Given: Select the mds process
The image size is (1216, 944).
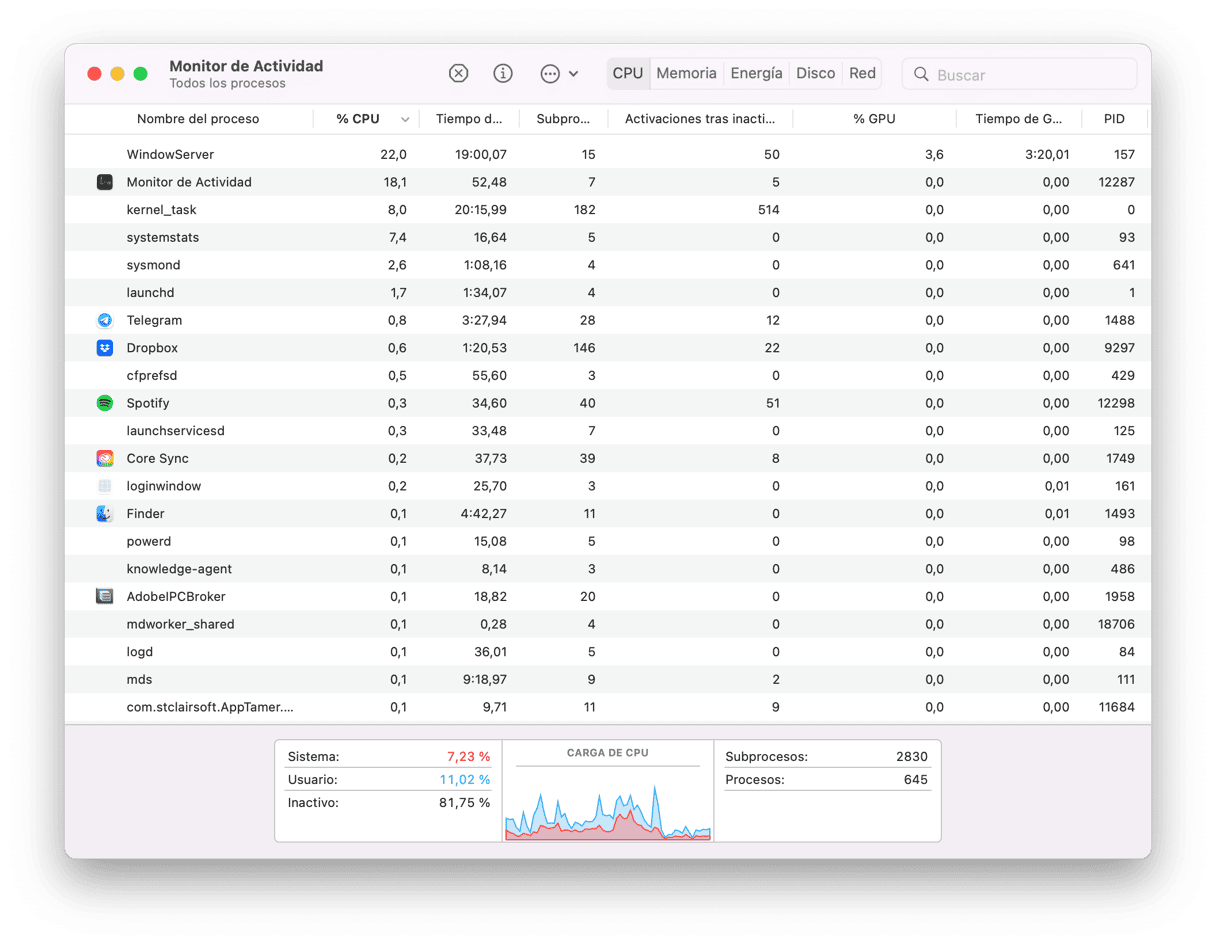Looking at the screenshot, I should [x=139, y=679].
